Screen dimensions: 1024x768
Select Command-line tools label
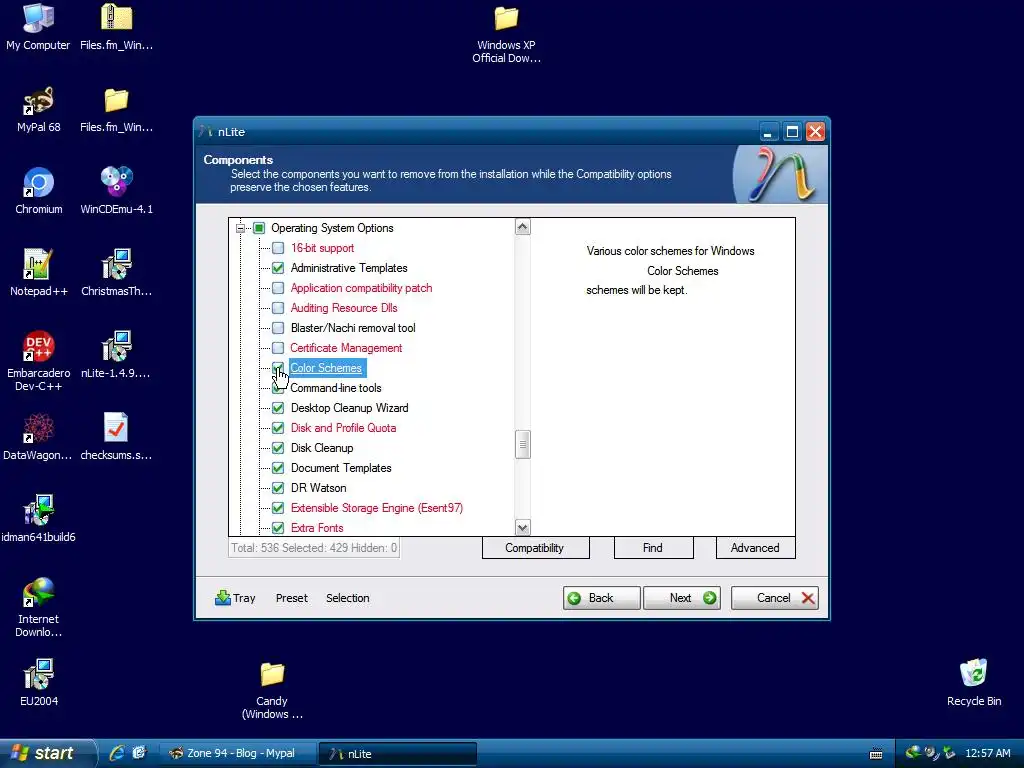[x=336, y=388]
